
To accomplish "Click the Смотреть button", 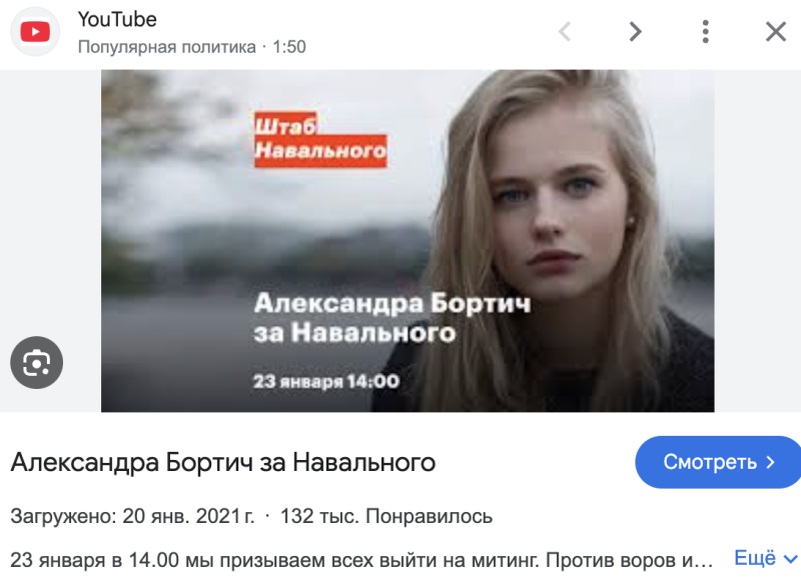I will (x=718, y=462).
